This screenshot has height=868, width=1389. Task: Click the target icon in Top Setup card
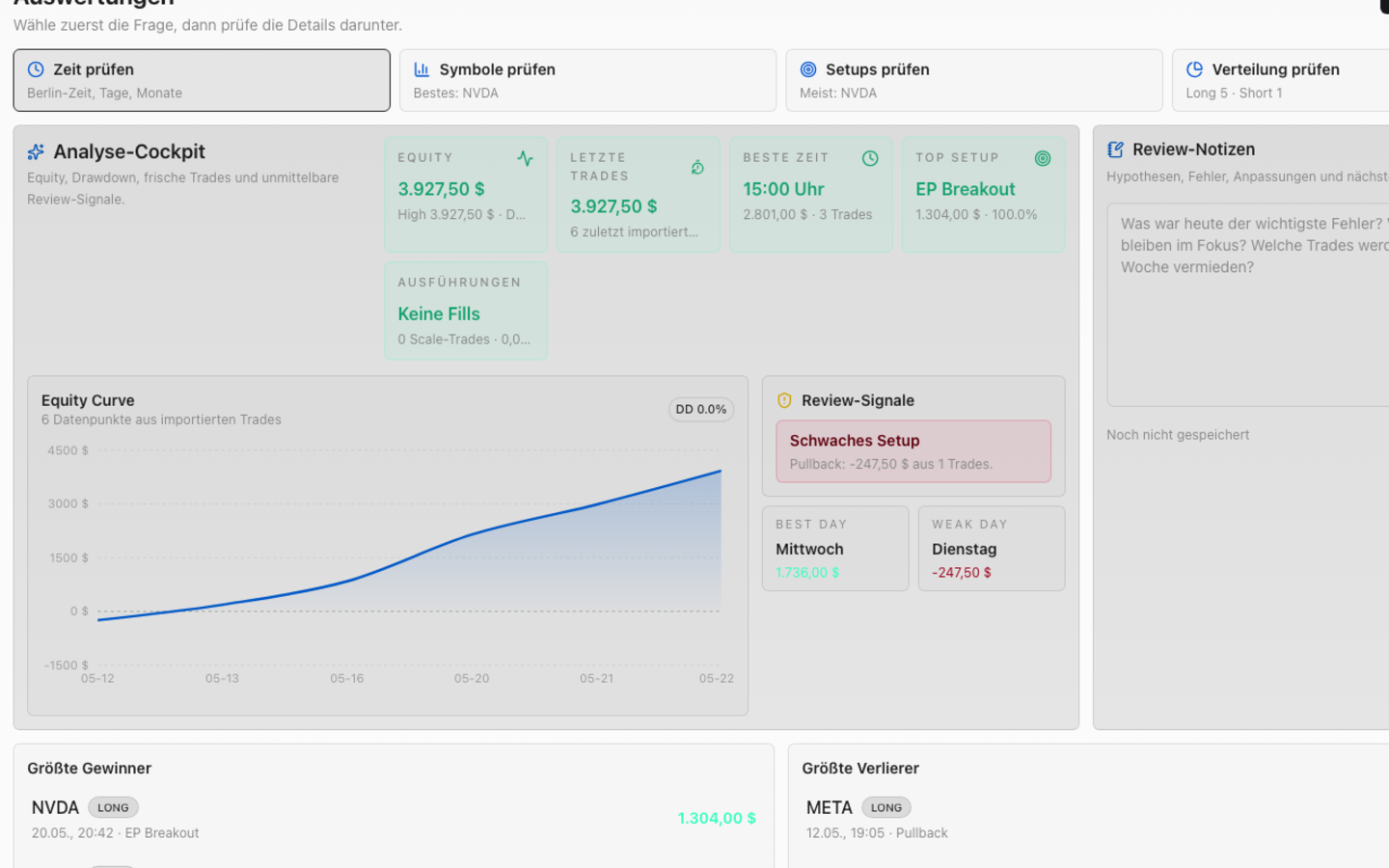point(1043,158)
